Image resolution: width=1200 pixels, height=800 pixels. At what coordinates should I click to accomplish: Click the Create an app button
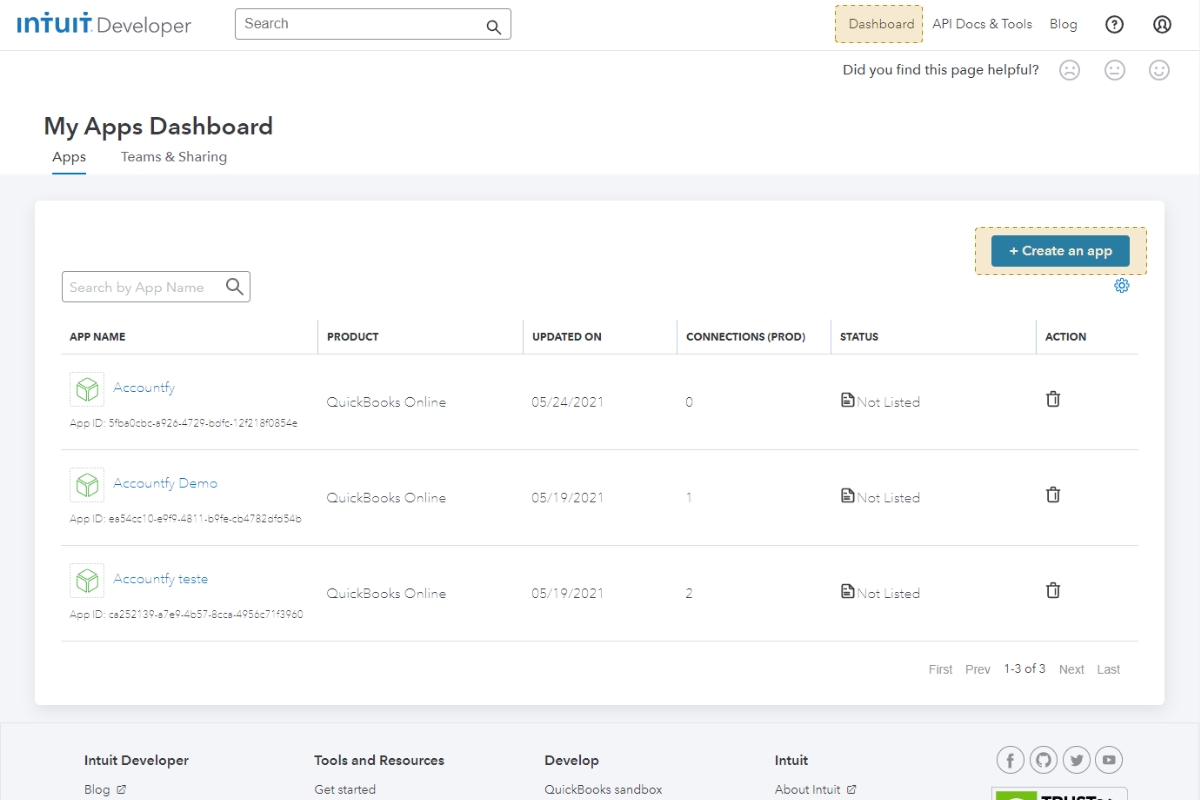pos(1060,250)
